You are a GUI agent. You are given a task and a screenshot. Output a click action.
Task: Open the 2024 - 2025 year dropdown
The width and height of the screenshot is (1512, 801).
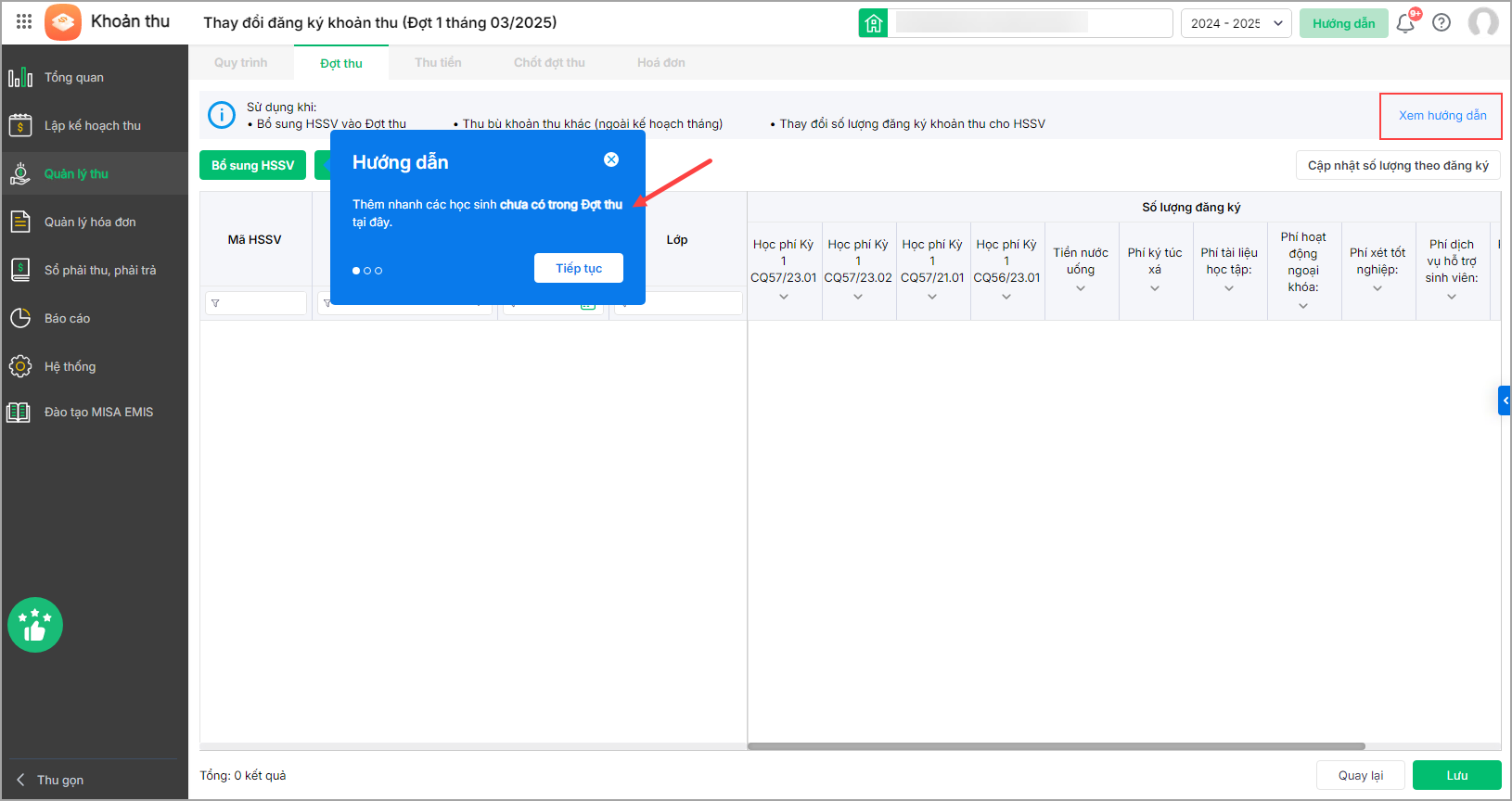point(1236,23)
